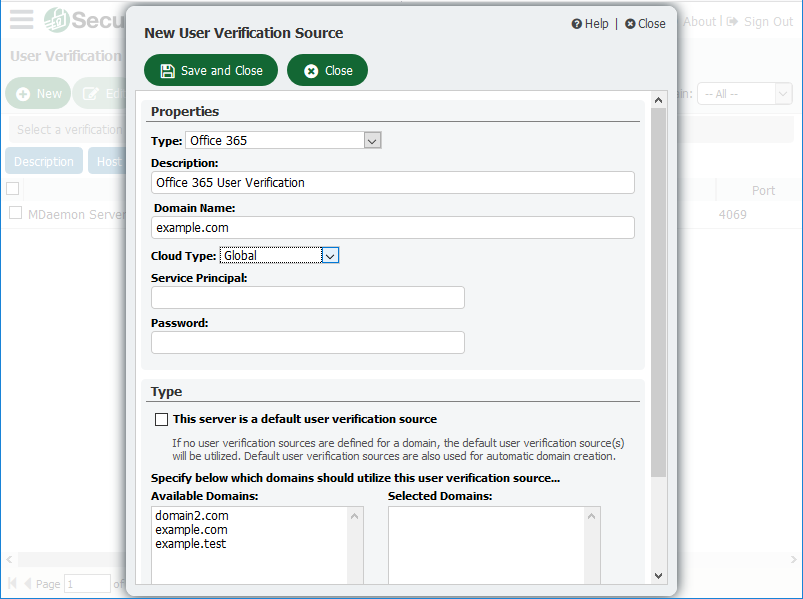803x599 pixels.
Task: Click the SecurityGateway logo
Action: (x=84, y=20)
